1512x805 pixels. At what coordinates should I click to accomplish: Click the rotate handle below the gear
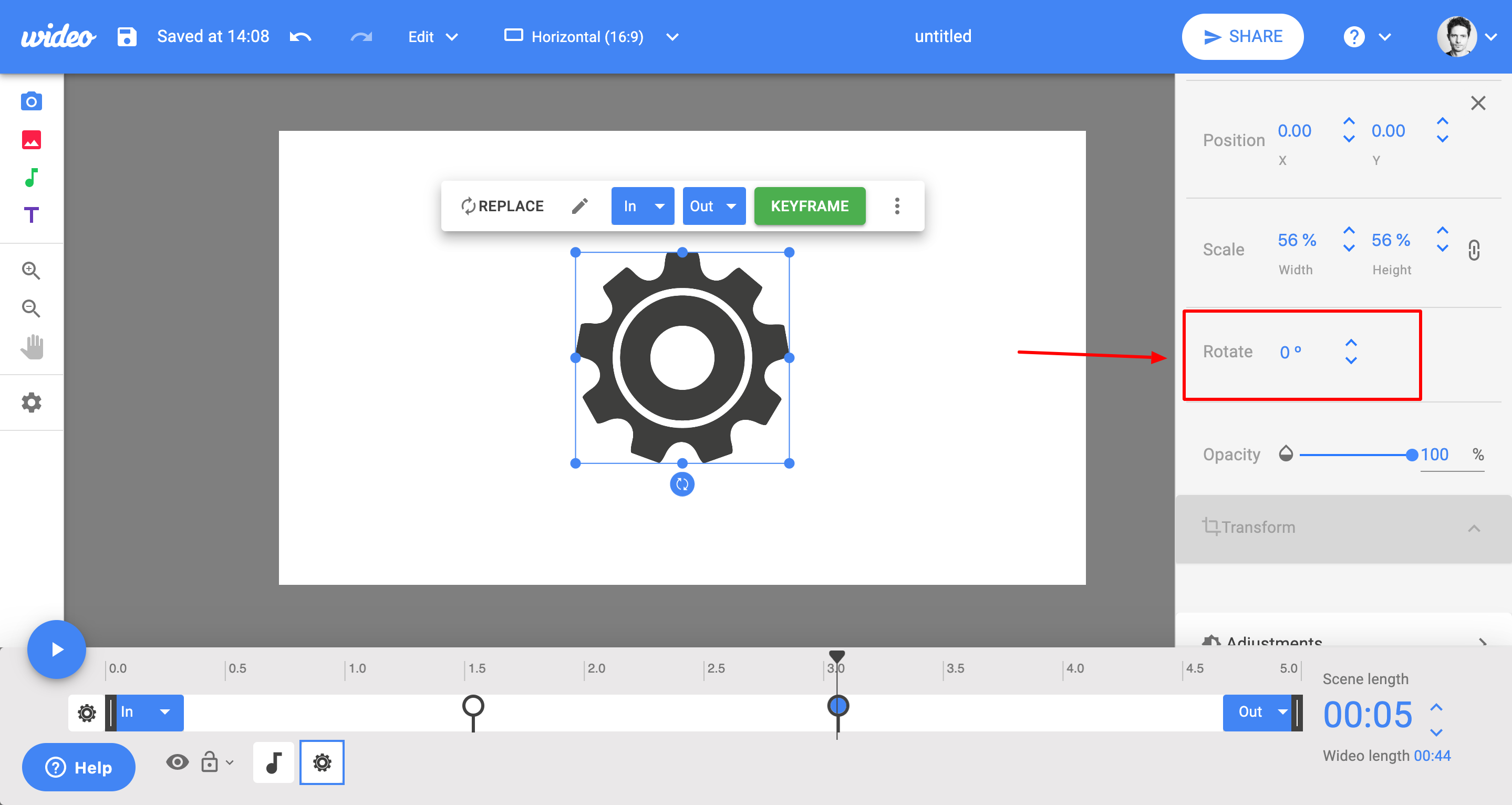(x=682, y=484)
